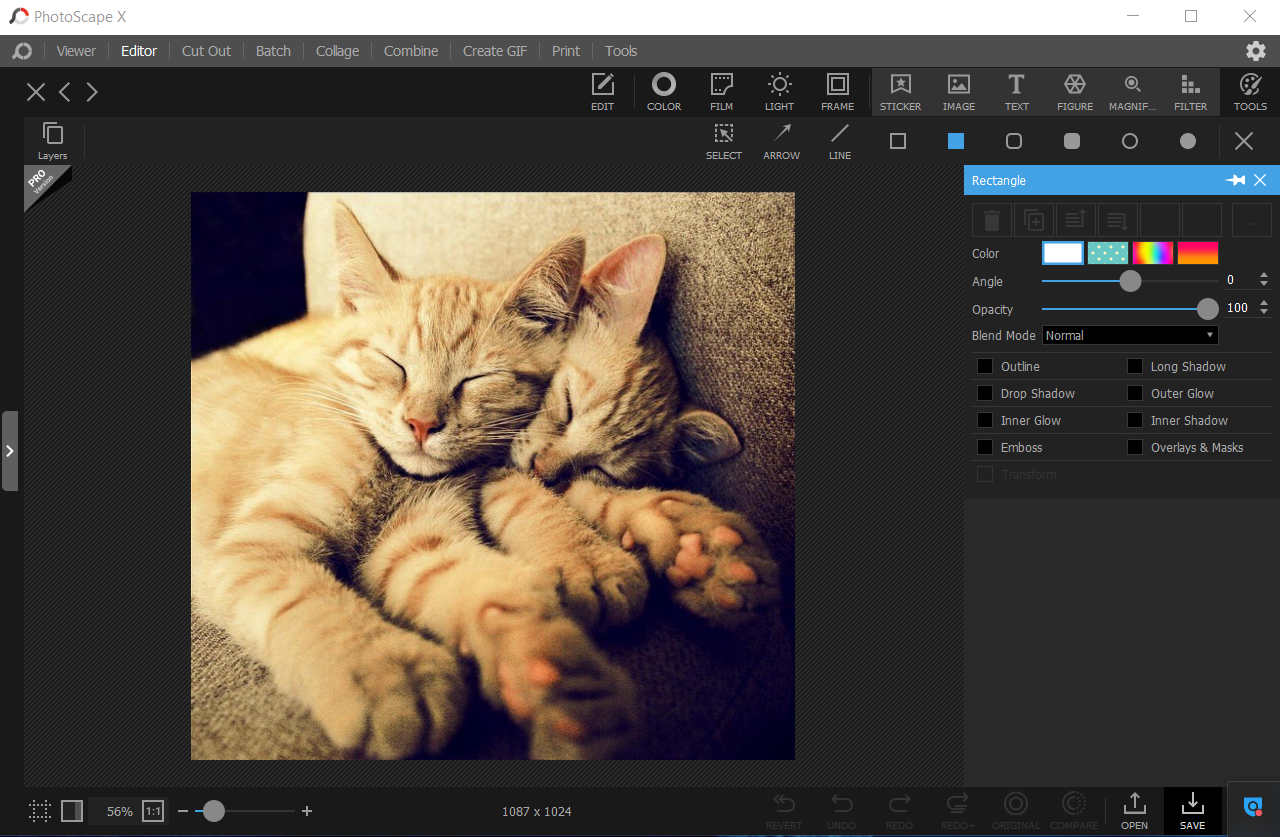Viewport: 1280px width, 837px height.
Task: Click the Light adjustment icon
Action: point(779,91)
